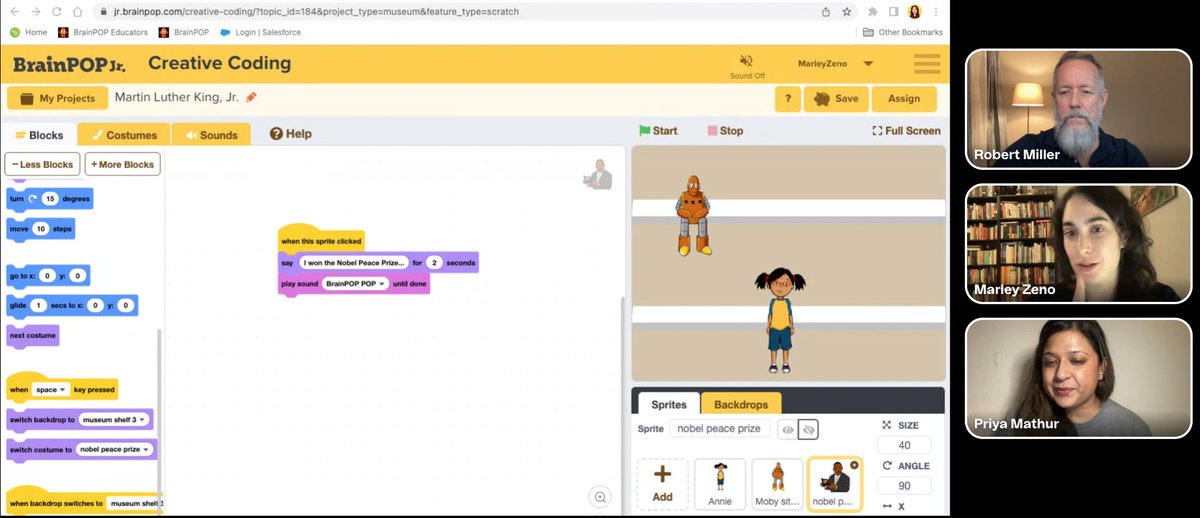
Task: Switch to the Costumes tab
Action: coord(124,135)
